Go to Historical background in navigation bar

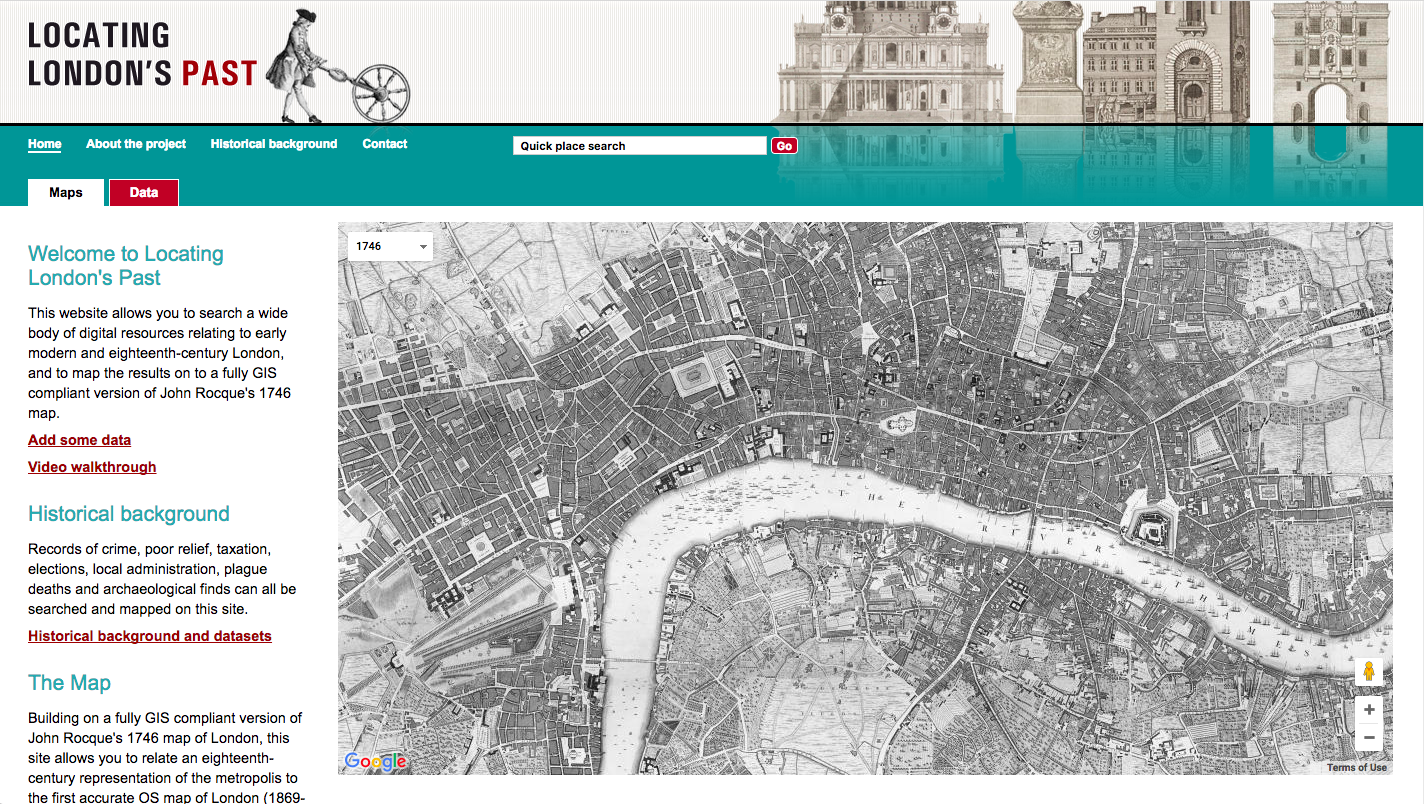click(274, 144)
